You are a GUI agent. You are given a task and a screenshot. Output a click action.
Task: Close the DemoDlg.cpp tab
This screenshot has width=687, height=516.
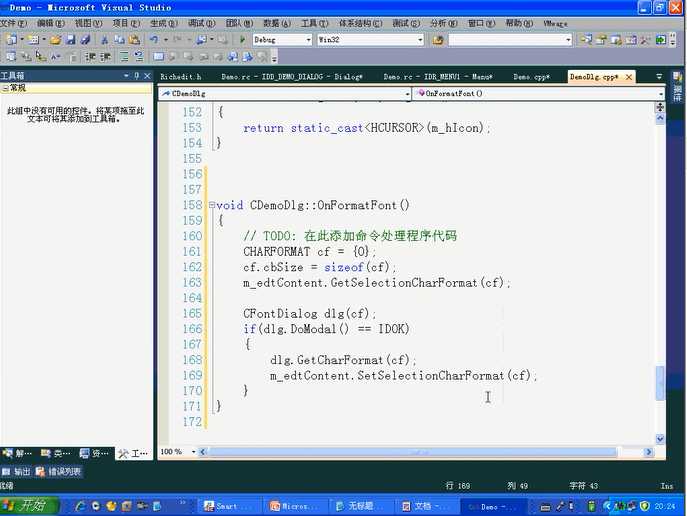coord(629,77)
